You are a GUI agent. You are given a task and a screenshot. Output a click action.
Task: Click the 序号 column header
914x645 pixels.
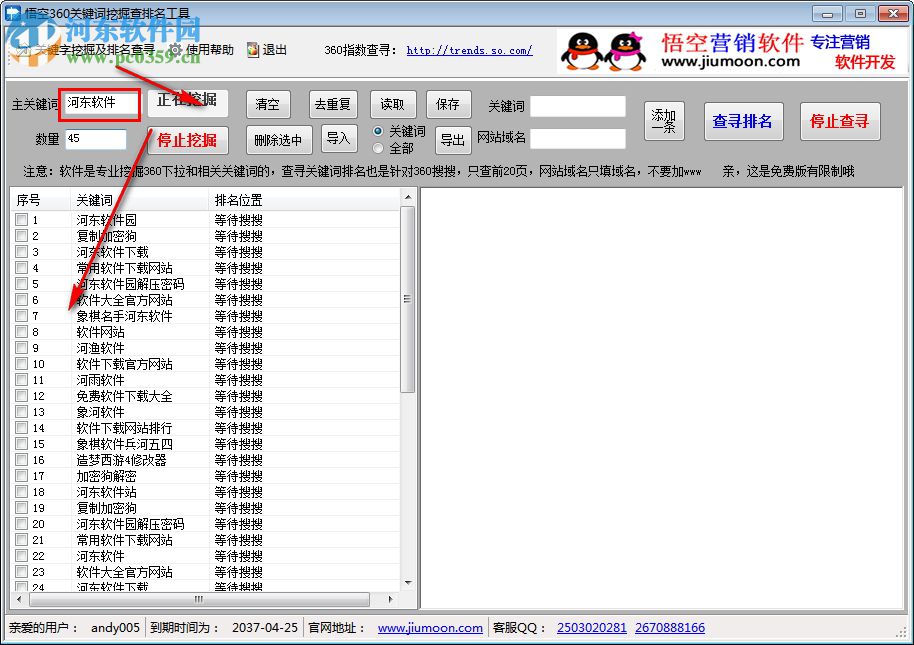41,200
